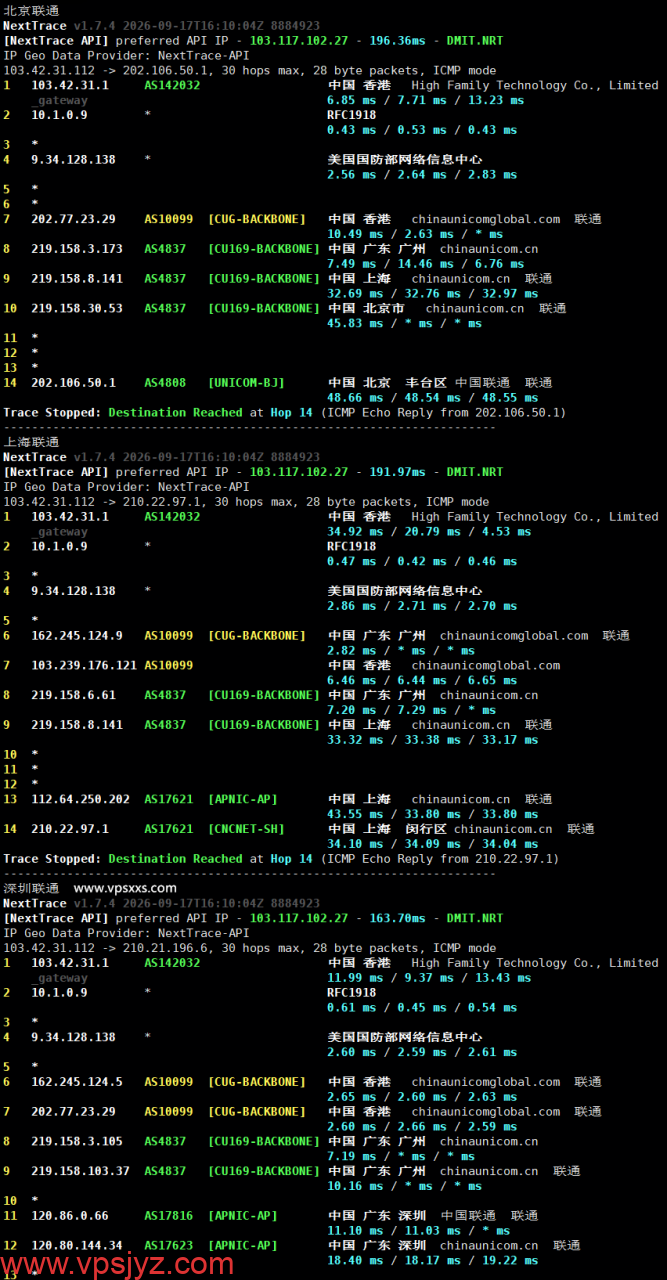Click the IP address 219.158.3.105
667x1280 pixels.
coord(77,1141)
